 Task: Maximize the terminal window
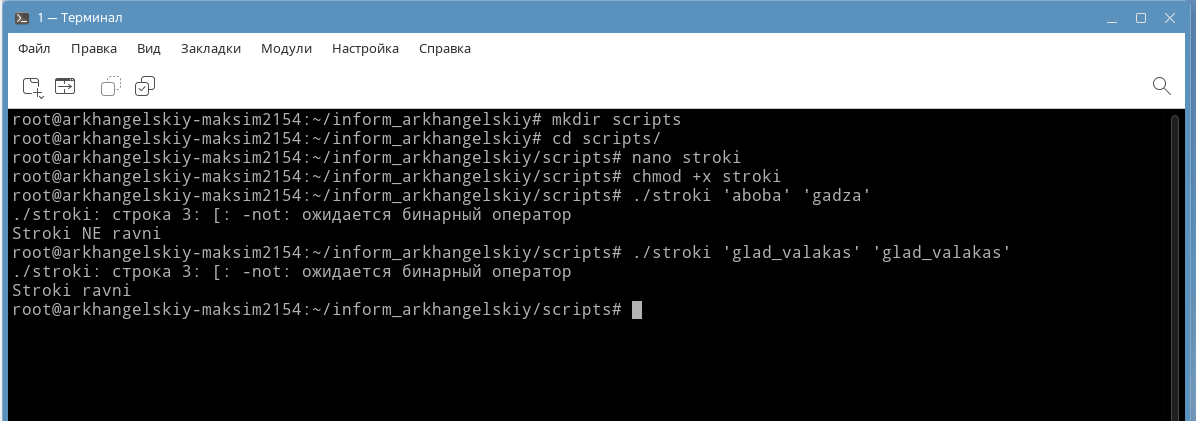click(x=1141, y=18)
